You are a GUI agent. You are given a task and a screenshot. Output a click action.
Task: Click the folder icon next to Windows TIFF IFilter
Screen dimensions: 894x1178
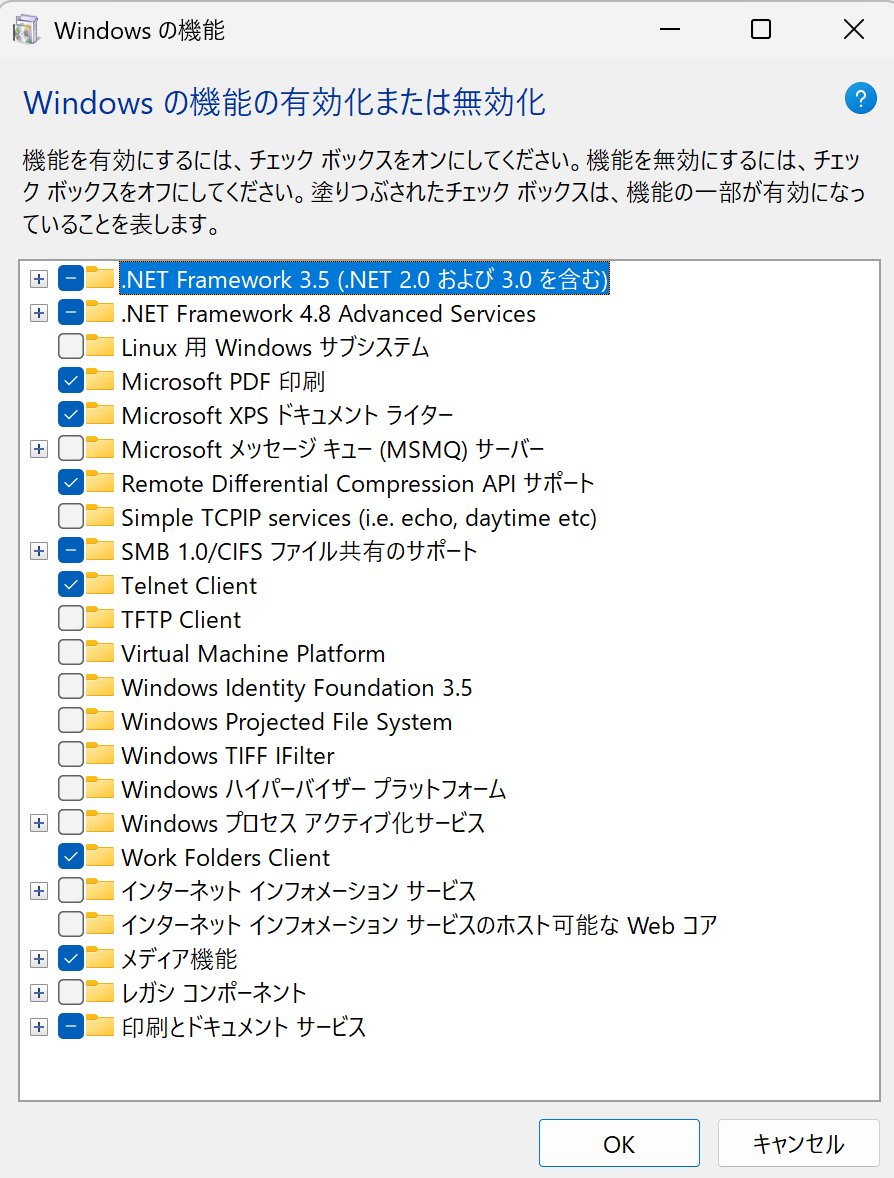click(99, 754)
